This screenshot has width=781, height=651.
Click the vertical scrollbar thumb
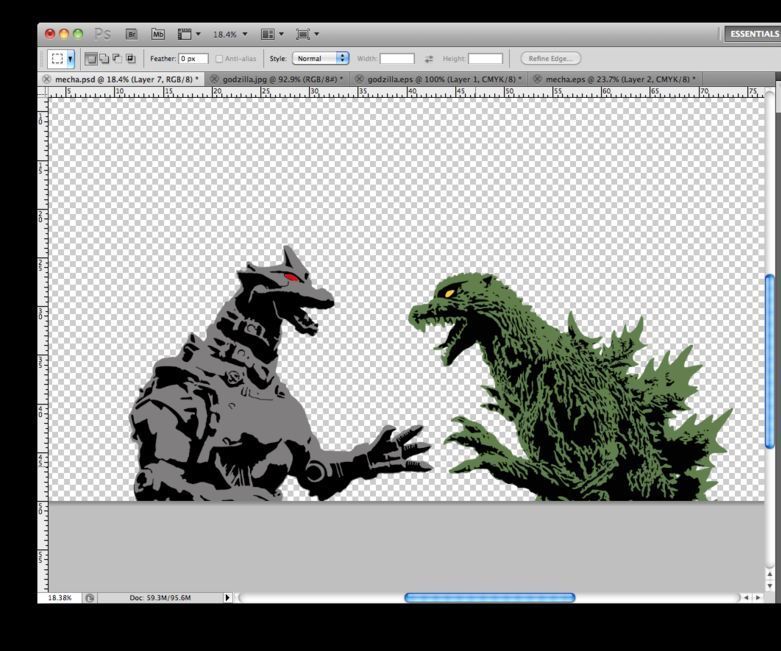770,361
